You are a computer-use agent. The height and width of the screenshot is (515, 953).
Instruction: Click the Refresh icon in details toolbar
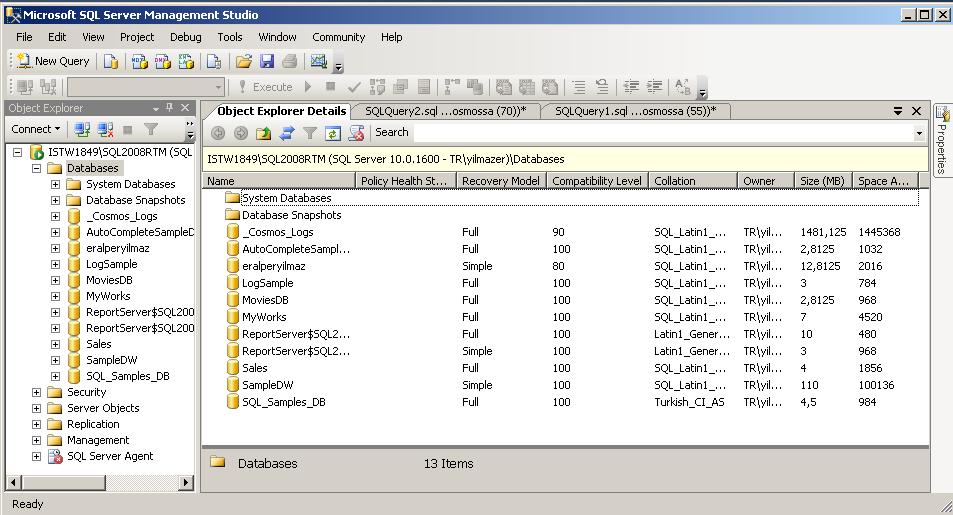(x=332, y=133)
